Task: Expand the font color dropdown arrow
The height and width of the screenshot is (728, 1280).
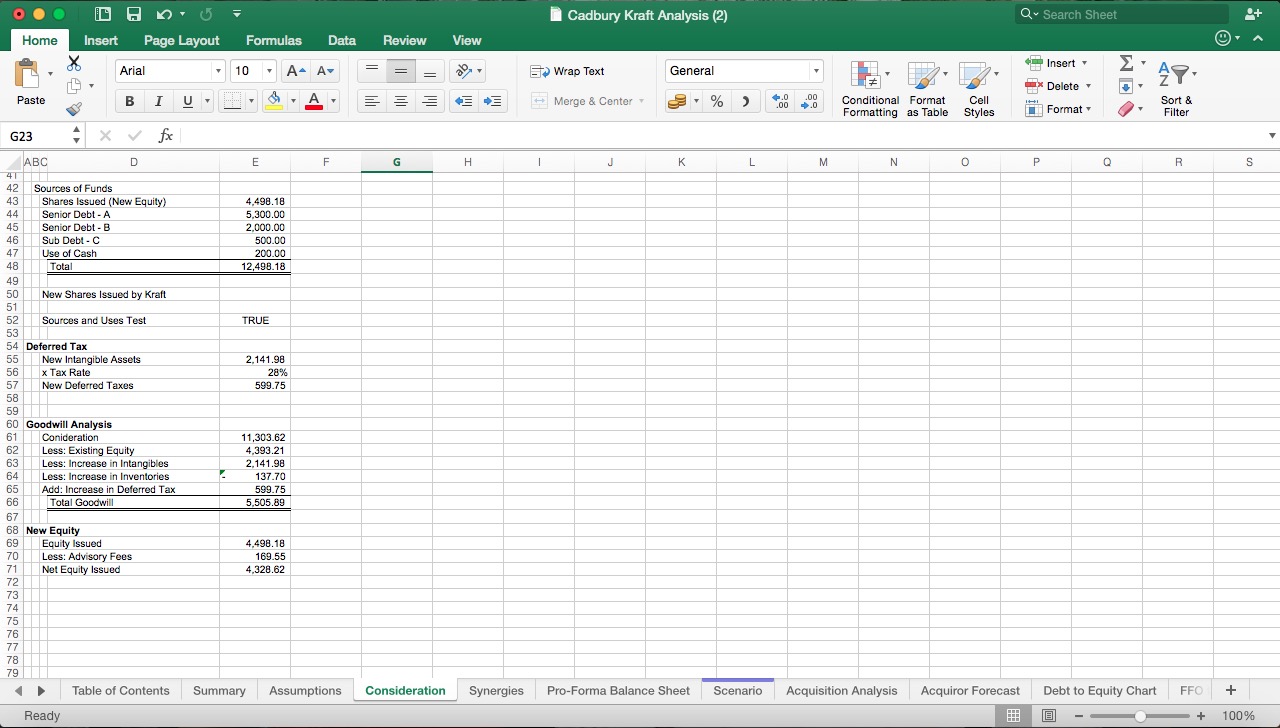Action: coord(333,101)
